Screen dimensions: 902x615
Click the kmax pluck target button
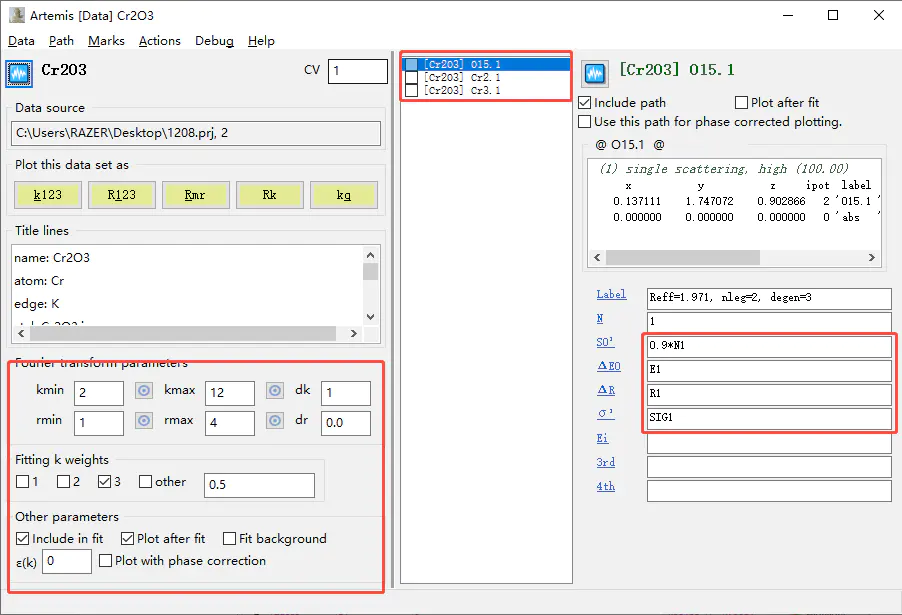[x=275, y=391]
